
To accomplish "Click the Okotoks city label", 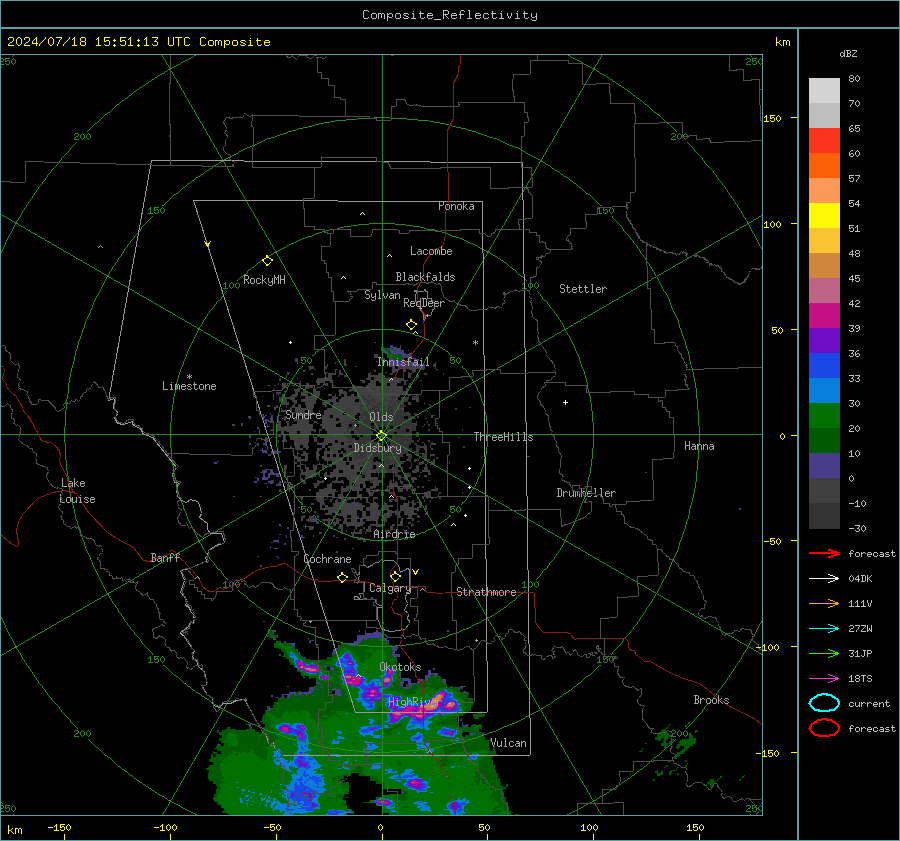I will coord(400,667).
